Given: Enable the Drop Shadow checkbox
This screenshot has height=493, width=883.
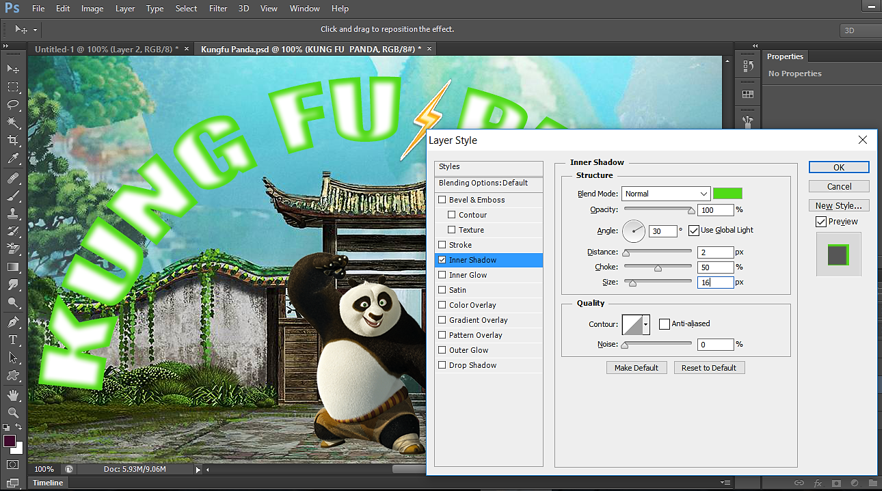Looking at the screenshot, I should 442,365.
